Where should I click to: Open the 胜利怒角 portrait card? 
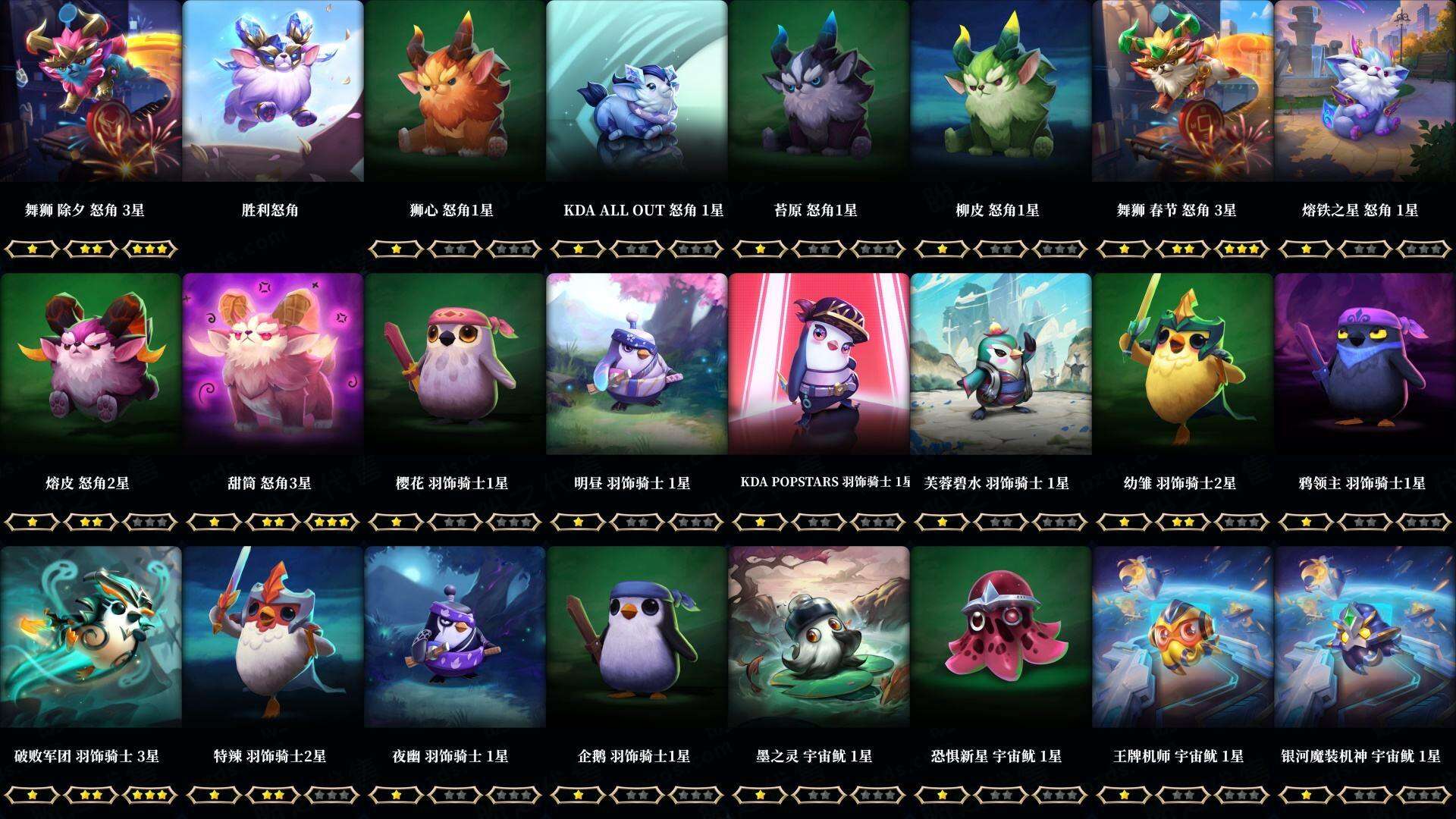[273, 91]
